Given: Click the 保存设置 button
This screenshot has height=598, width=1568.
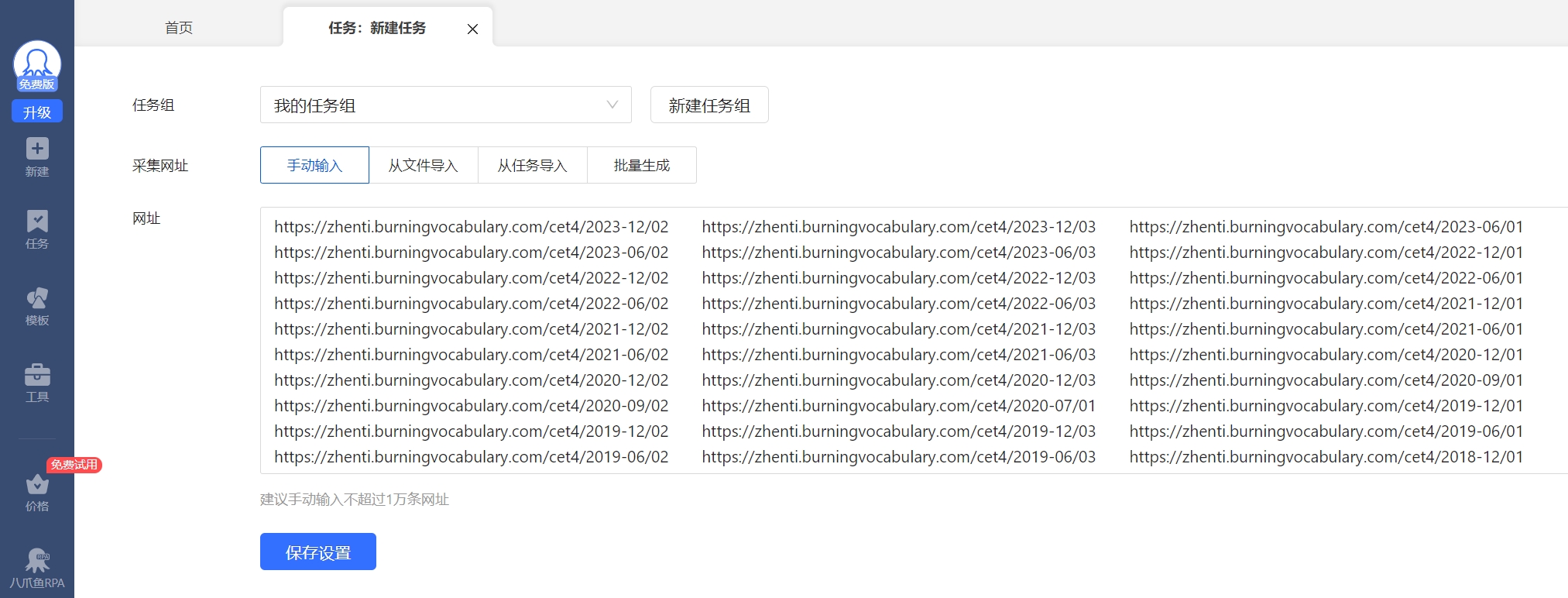Looking at the screenshot, I should click(318, 552).
